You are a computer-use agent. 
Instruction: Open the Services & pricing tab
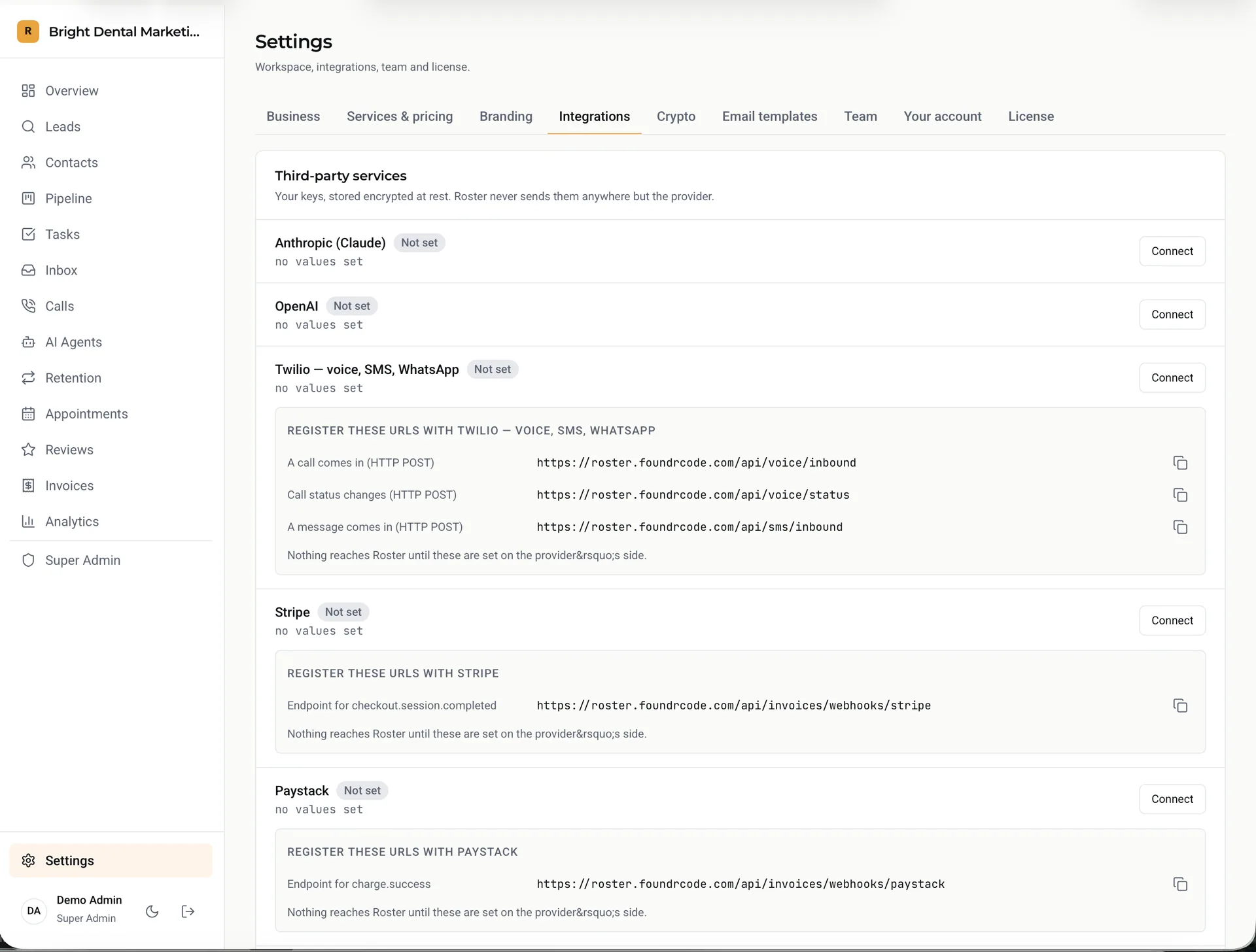[x=400, y=116]
